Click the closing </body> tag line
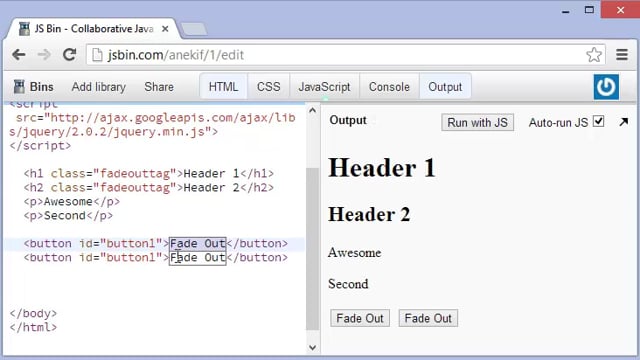The width and height of the screenshot is (640, 360). click(33, 313)
